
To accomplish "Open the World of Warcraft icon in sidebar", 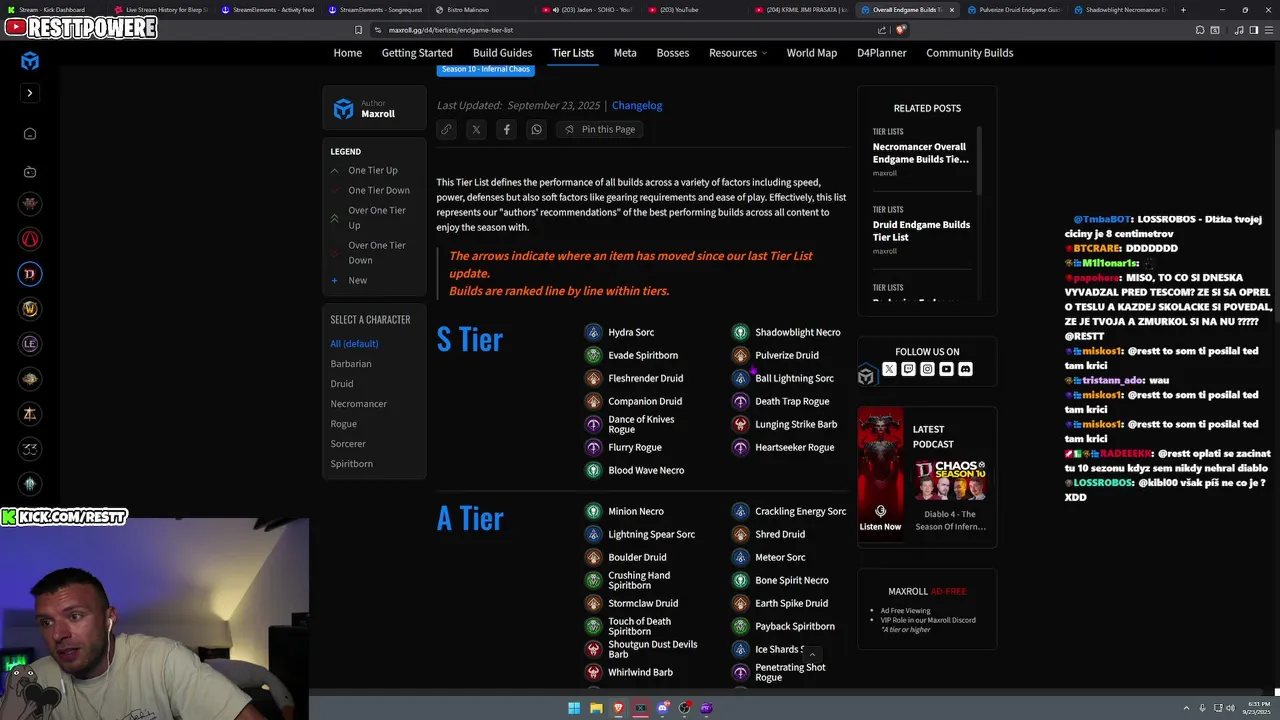I will pyautogui.click(x=30, y=309).
